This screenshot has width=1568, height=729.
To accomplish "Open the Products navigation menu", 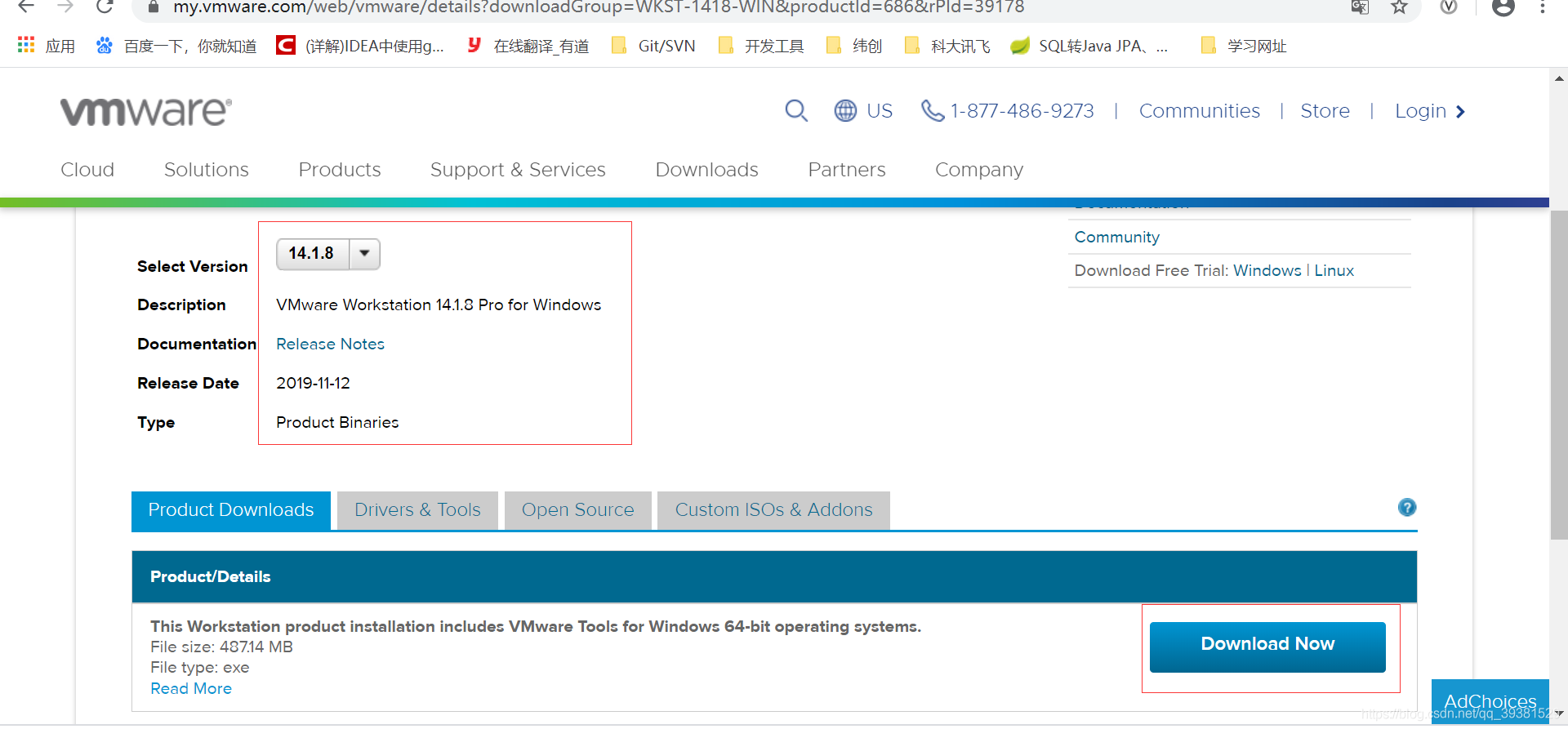I will [340, 170].
